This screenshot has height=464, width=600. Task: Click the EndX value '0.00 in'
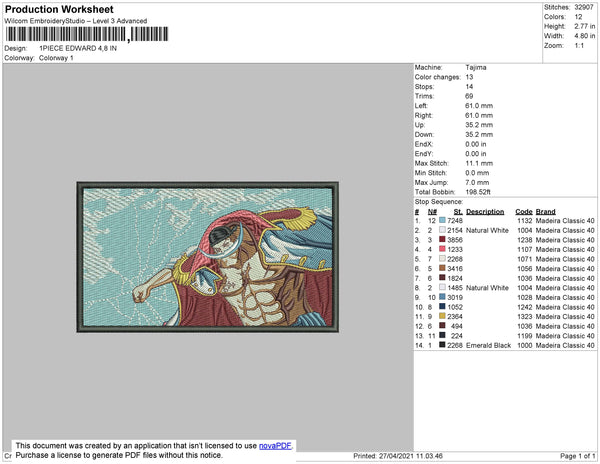476,144
